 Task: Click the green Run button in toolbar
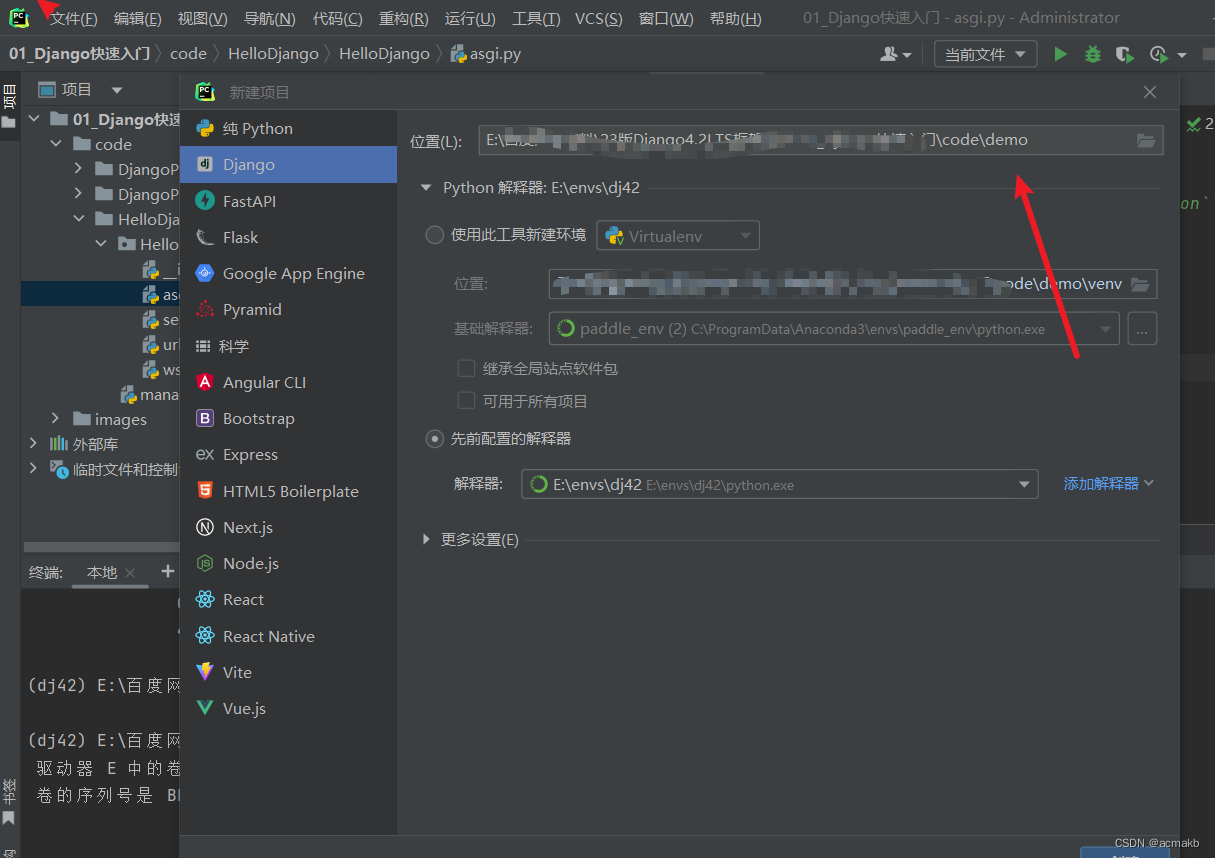click(x=1061, y=54)
